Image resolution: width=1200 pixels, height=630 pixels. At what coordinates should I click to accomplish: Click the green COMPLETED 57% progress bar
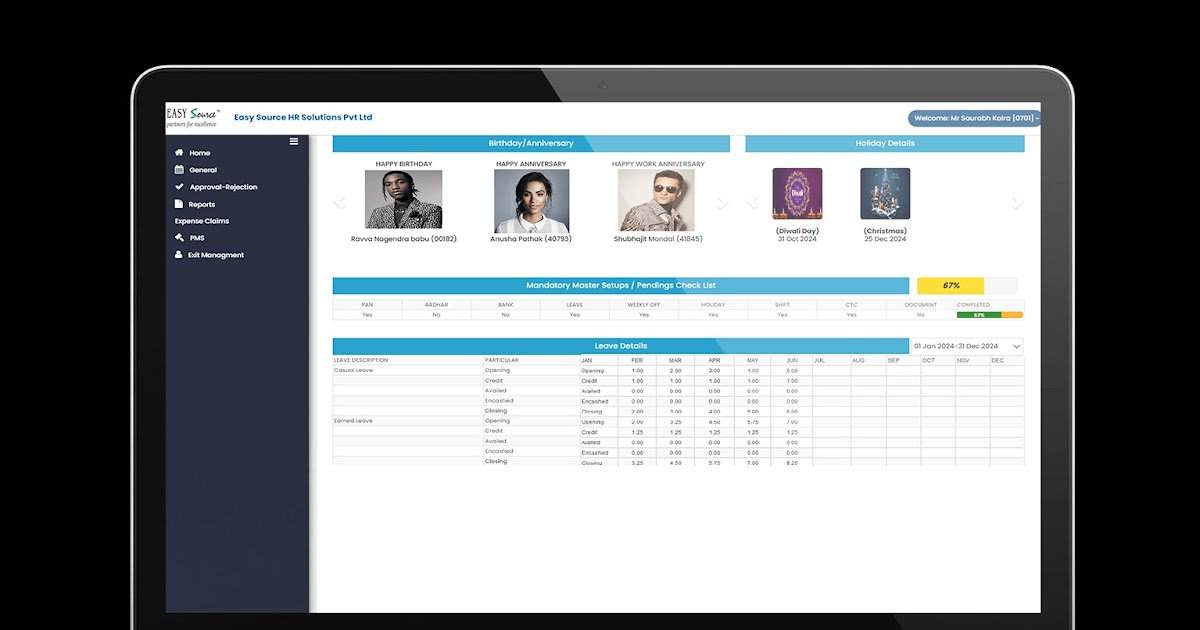click(x=979, y=315)
